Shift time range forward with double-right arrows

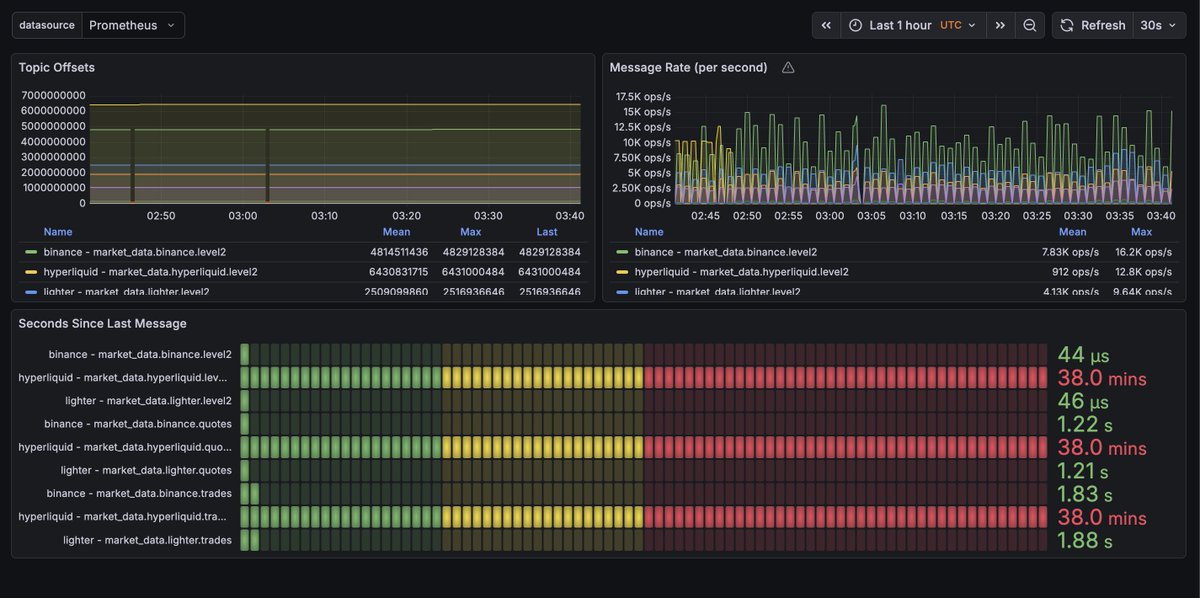[1000, 25]
